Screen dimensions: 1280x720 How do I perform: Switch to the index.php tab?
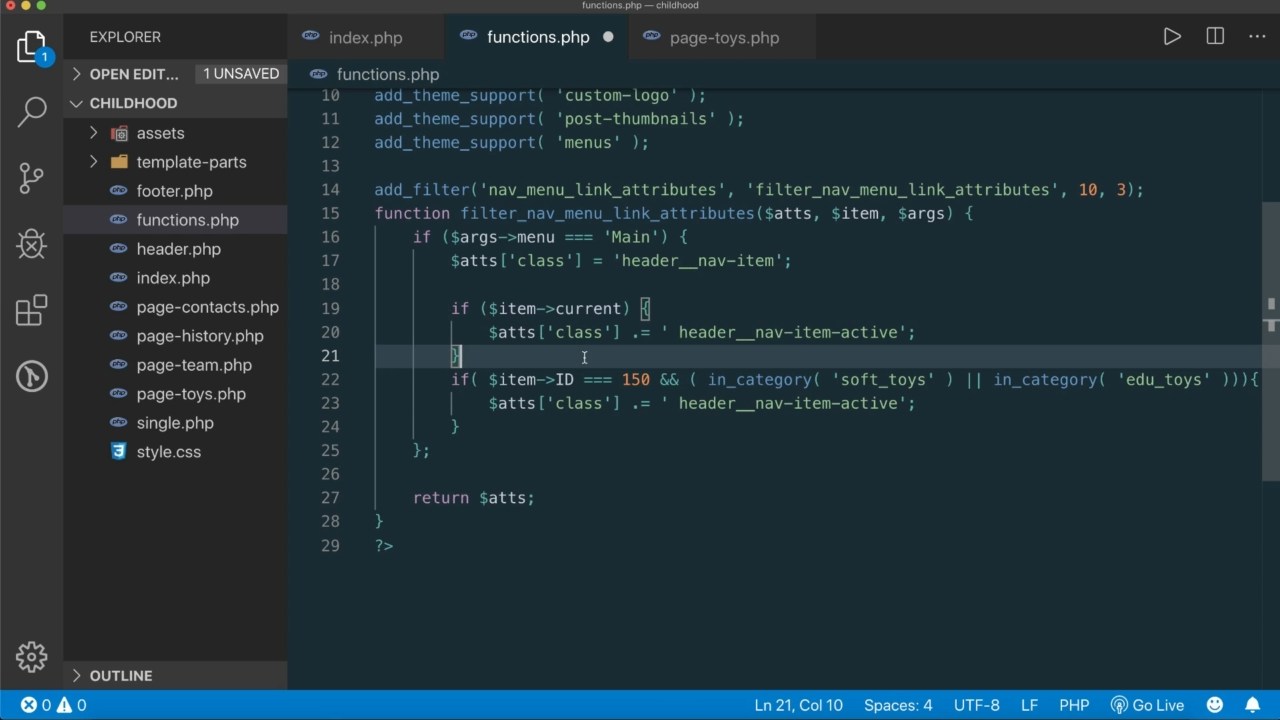click(x=365, y=38)
